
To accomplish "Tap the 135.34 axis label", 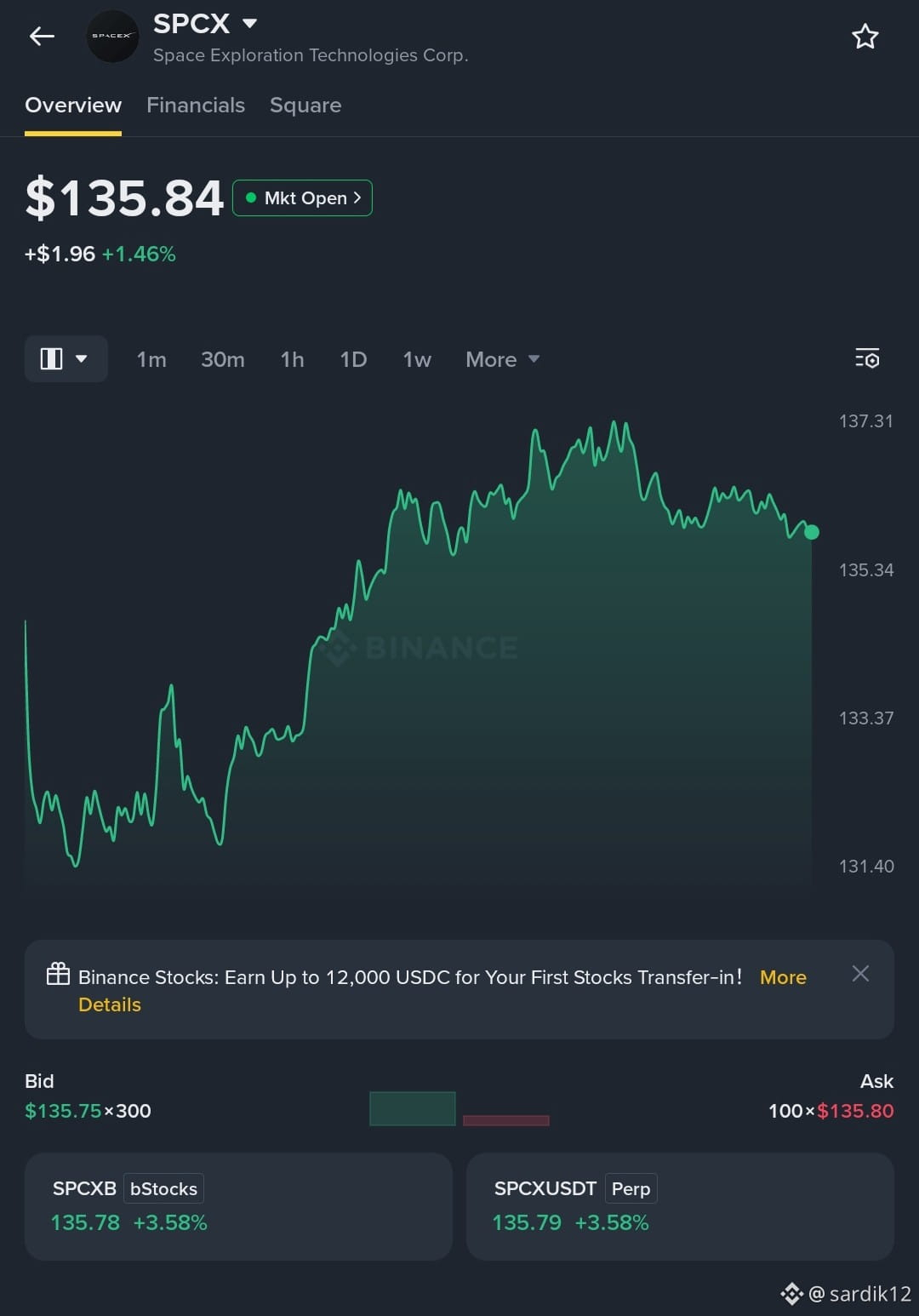I will [x=866, y=569].
